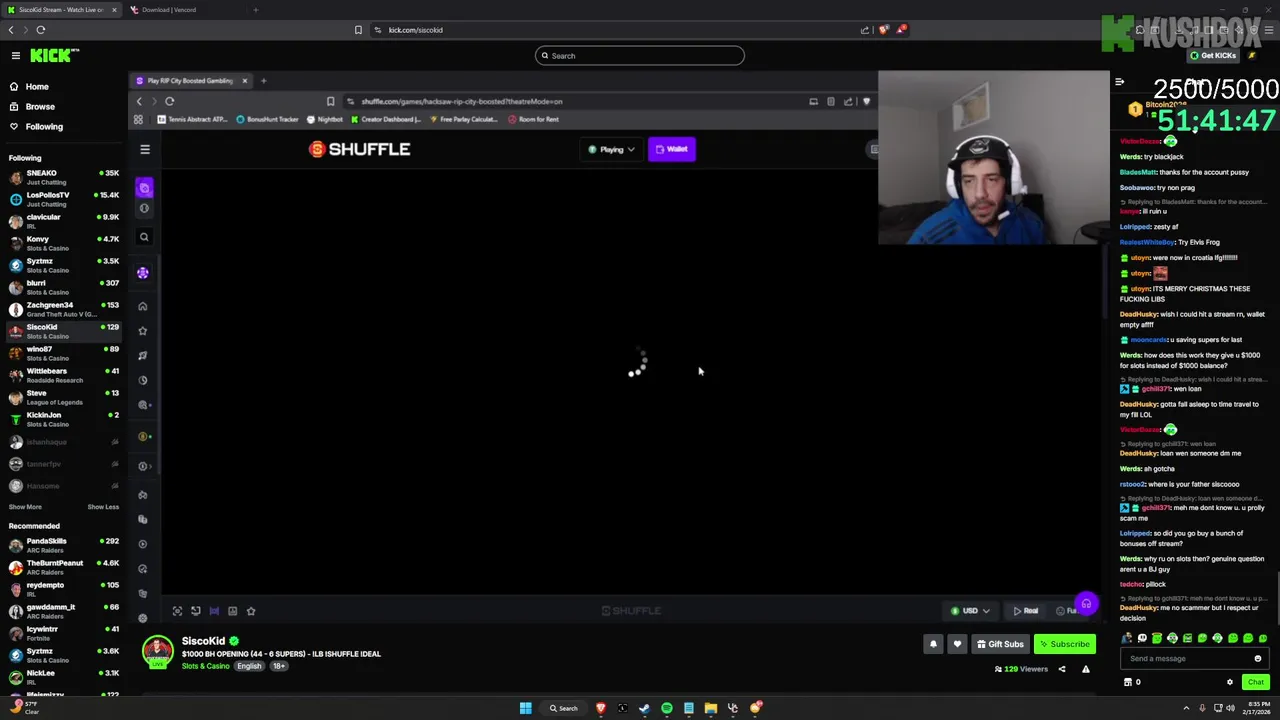Open Windows Start menu
Screen dimensions: 1280x720
(525, 708)
